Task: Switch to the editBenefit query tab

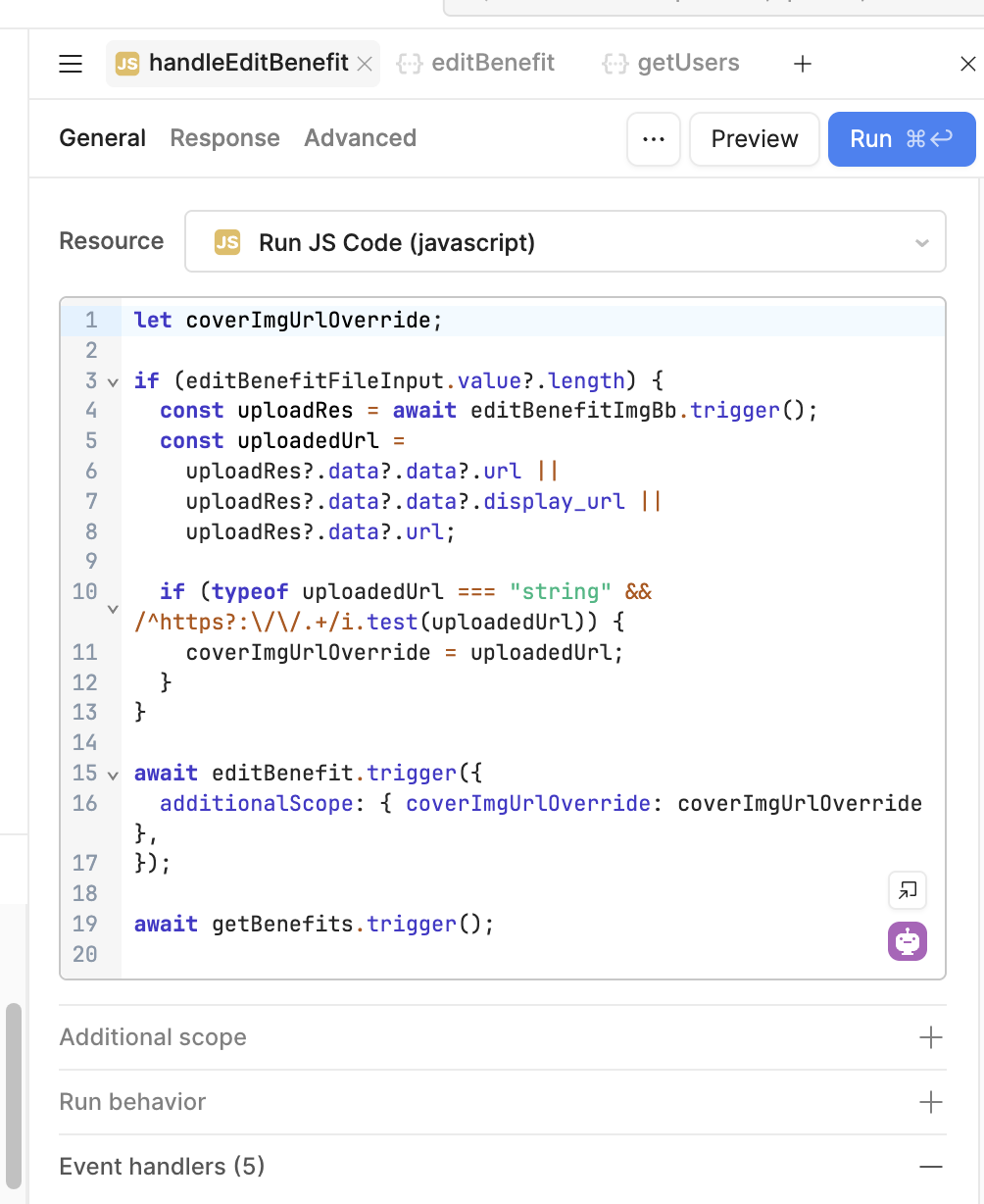Action: (x=476, y=64)
